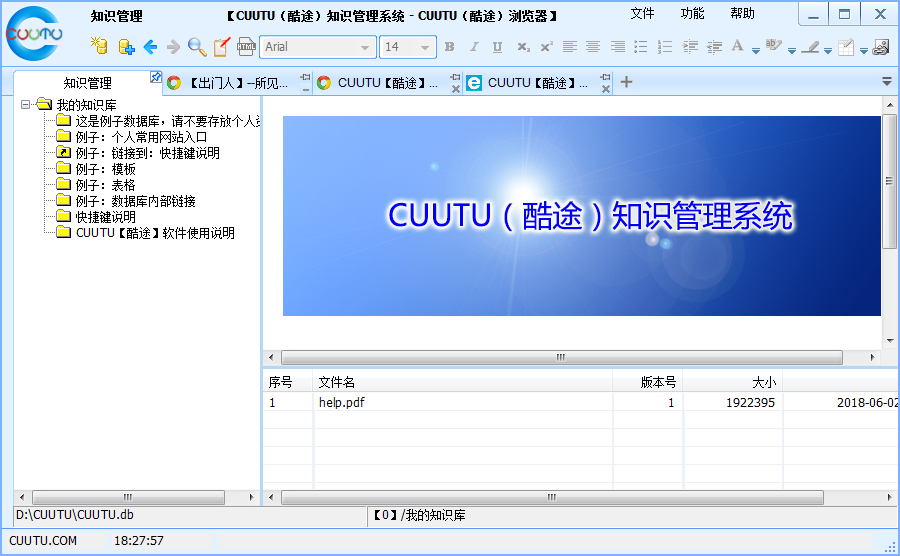Select the help.pdf file row
900x556 pixels.
point(580,402)
